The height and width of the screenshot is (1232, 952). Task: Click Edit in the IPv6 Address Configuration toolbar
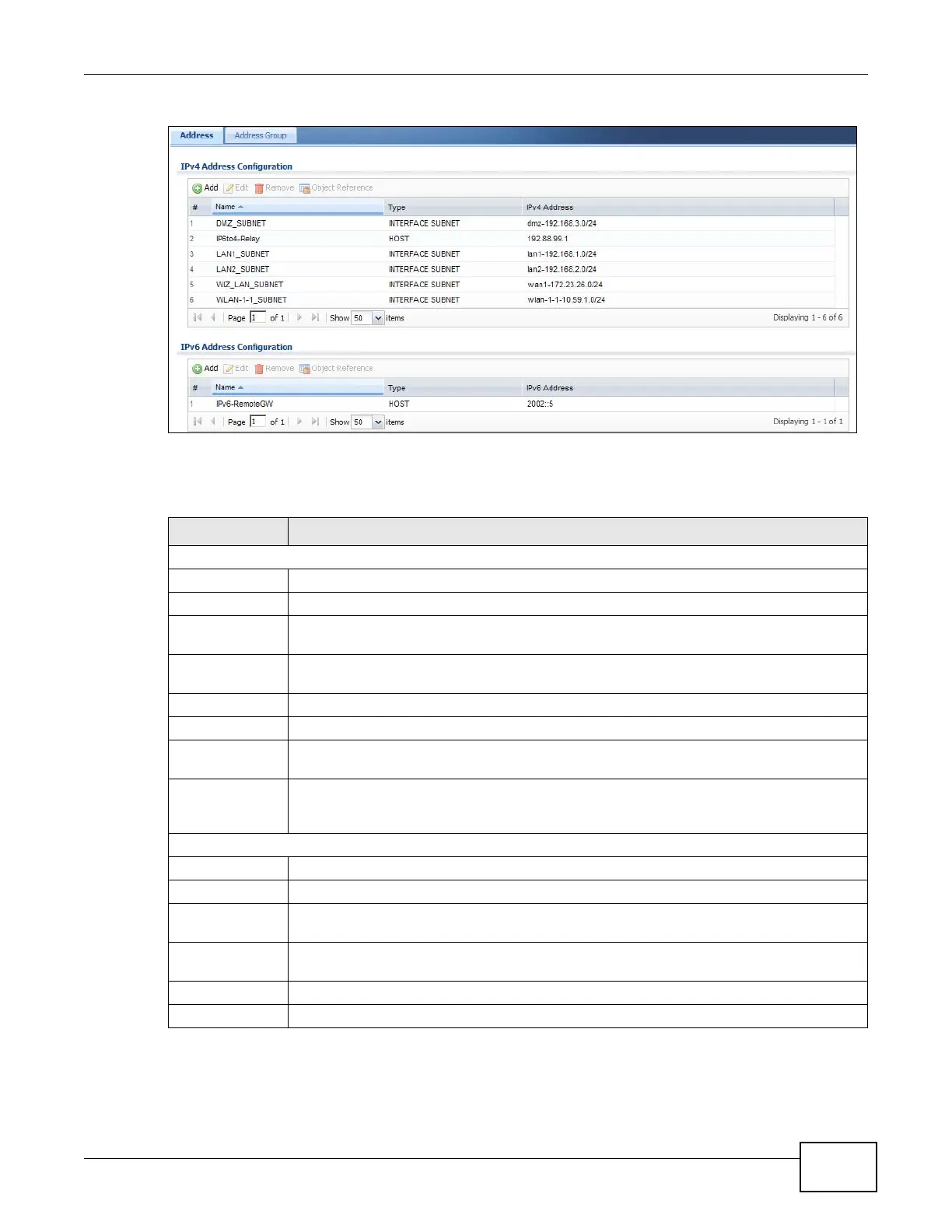coord(236,369)
